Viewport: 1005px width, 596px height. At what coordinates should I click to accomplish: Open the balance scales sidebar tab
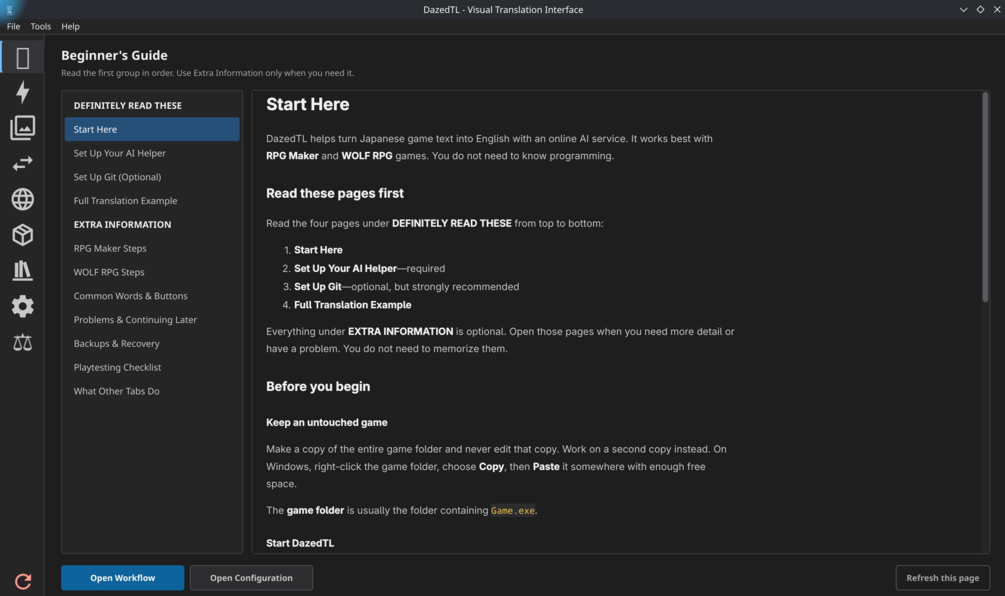(x=22, y=342)
